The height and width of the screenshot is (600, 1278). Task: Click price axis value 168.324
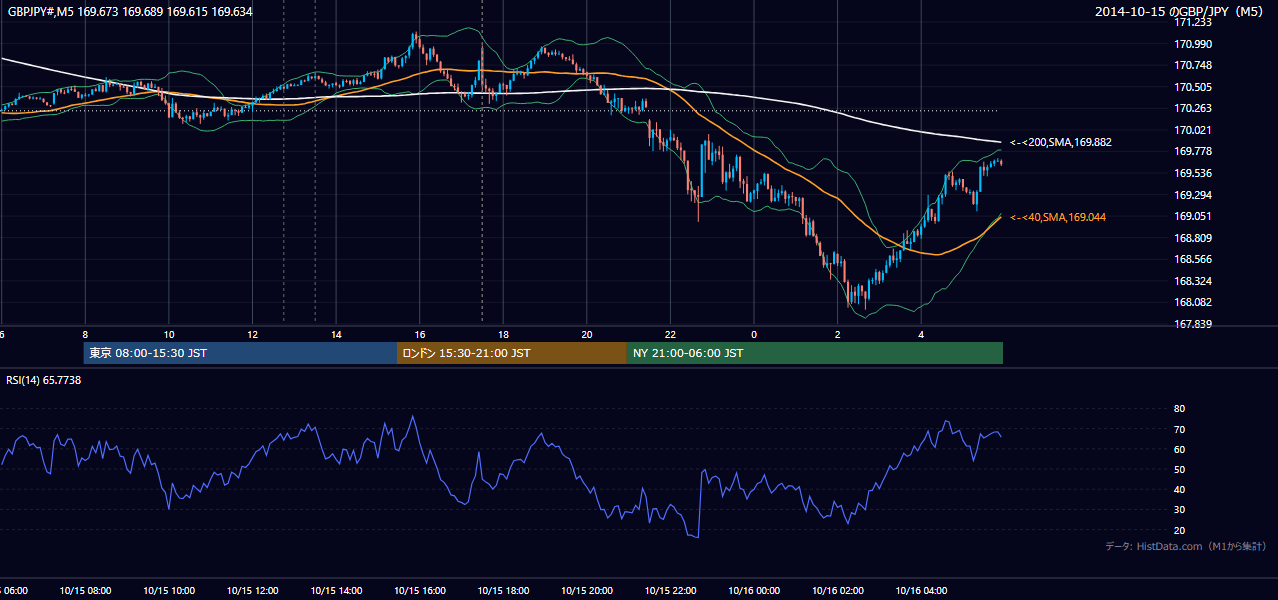pos(1193,281)
